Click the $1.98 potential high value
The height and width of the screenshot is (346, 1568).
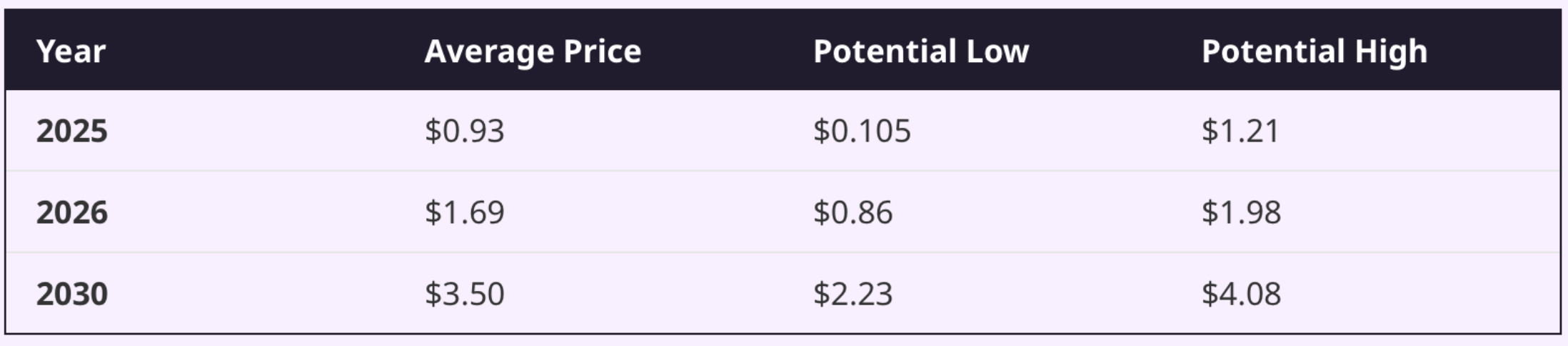click(x=1241, y=212)
